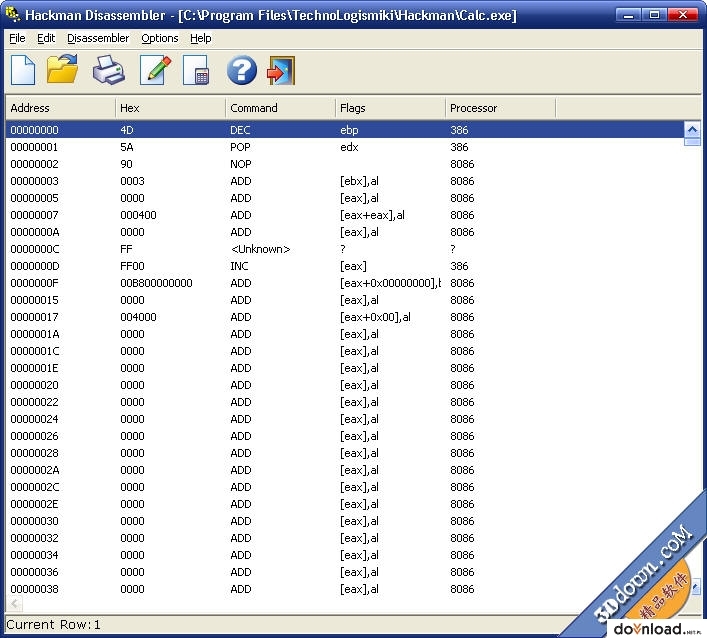Open the Edit menu
The height and width of the screenshot is (638, 707).
(x=46, y=38)
